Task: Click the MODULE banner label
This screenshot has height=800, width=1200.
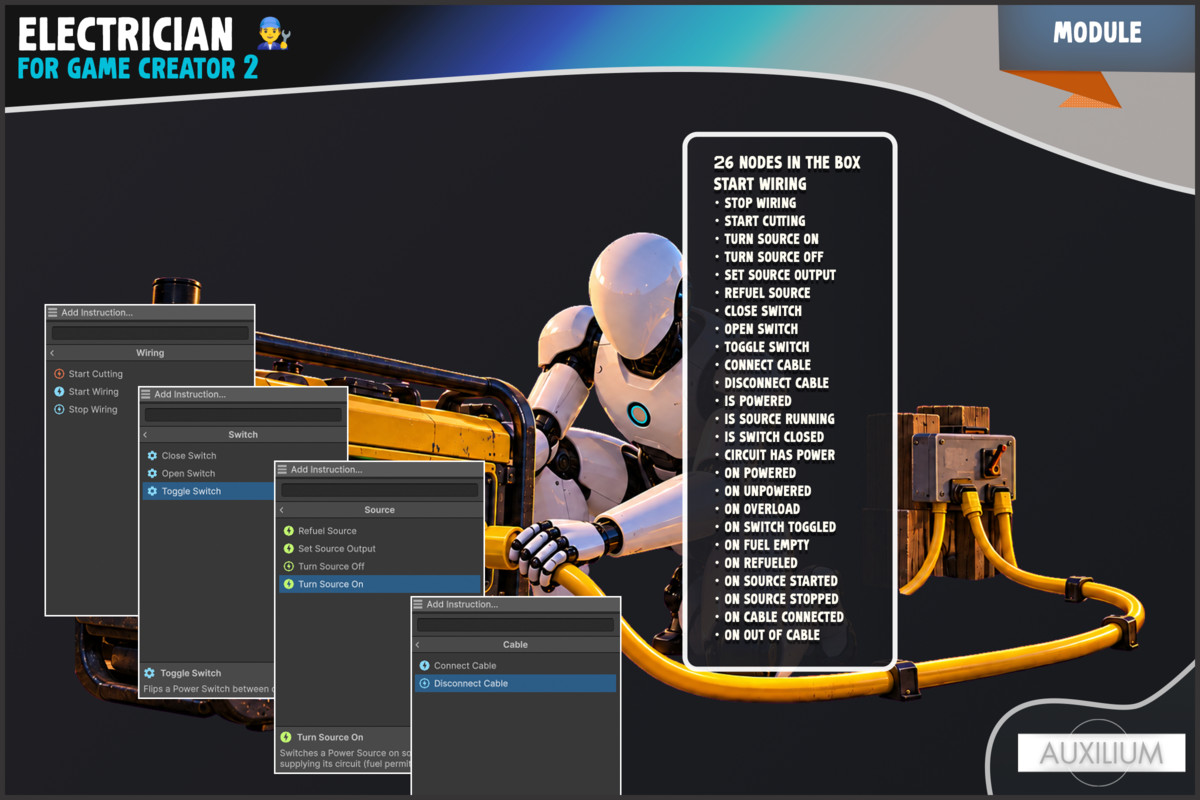Action: [x=1097, y=33]
